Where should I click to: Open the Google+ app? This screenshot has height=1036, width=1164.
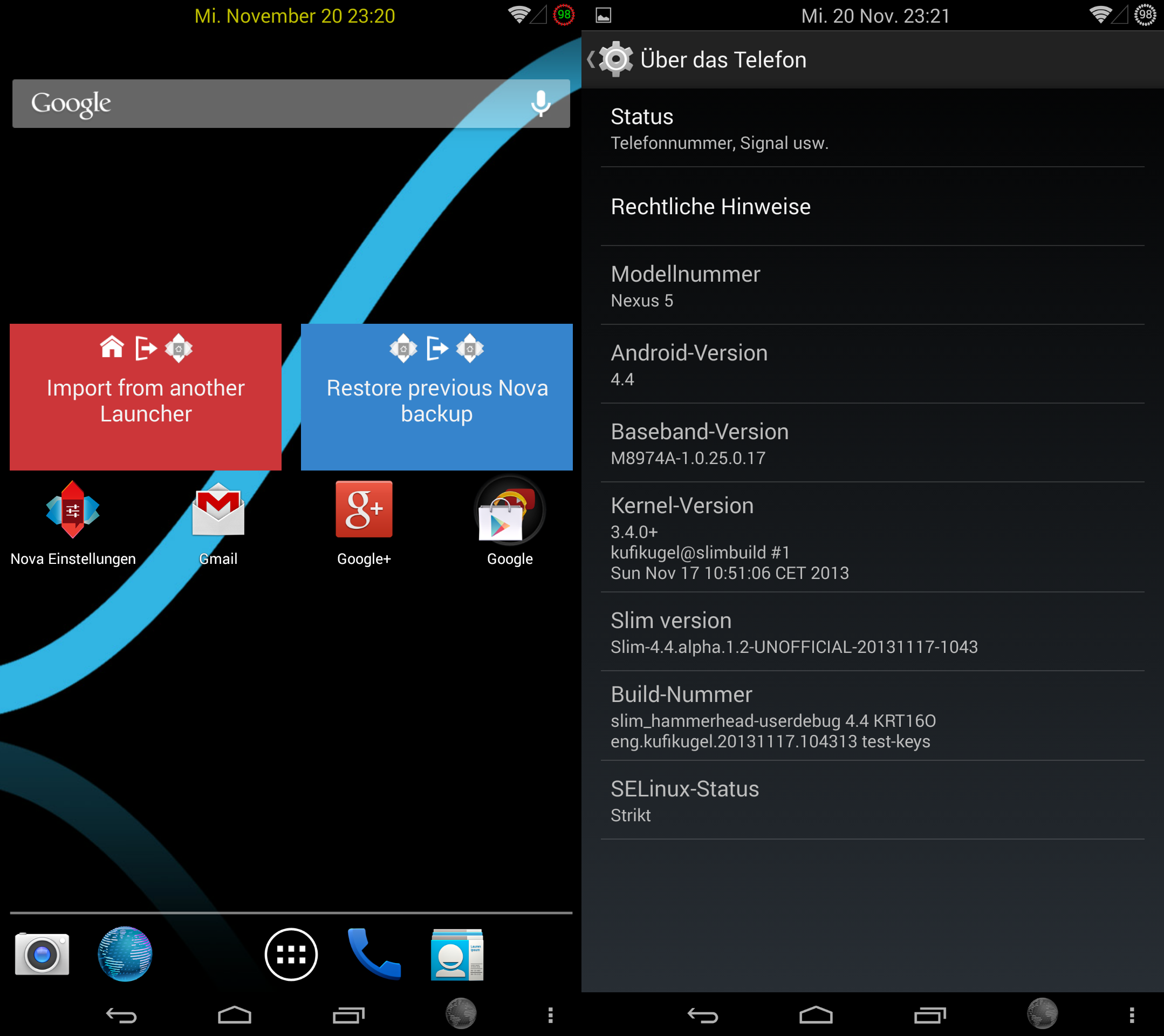point(364,509)
